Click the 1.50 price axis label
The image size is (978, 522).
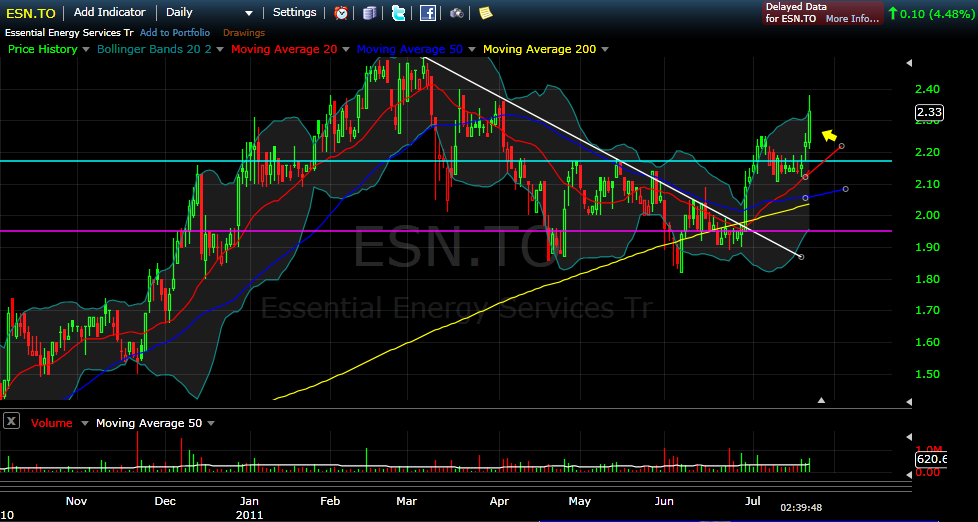[928, 374]
